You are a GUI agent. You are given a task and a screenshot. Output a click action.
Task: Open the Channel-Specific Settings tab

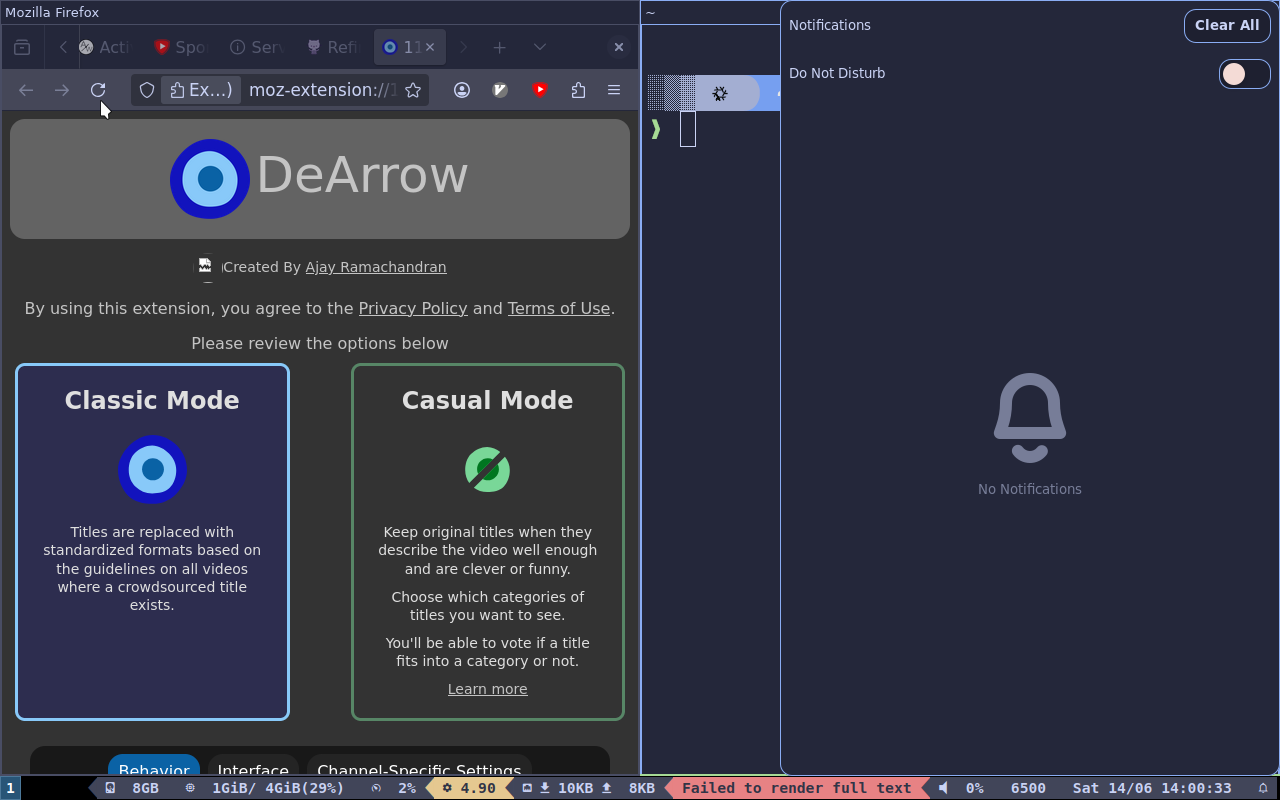(x=419, y=766)
